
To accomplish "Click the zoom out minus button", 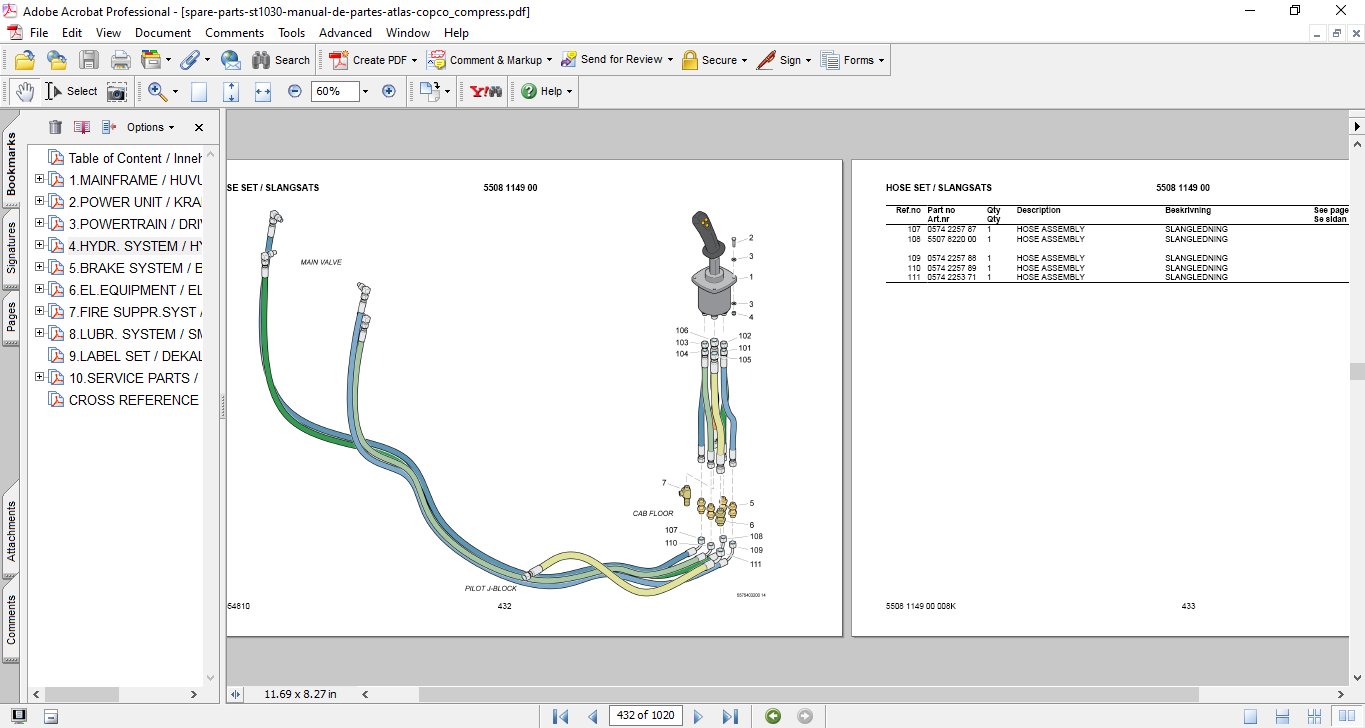I will tap(295, 91).
